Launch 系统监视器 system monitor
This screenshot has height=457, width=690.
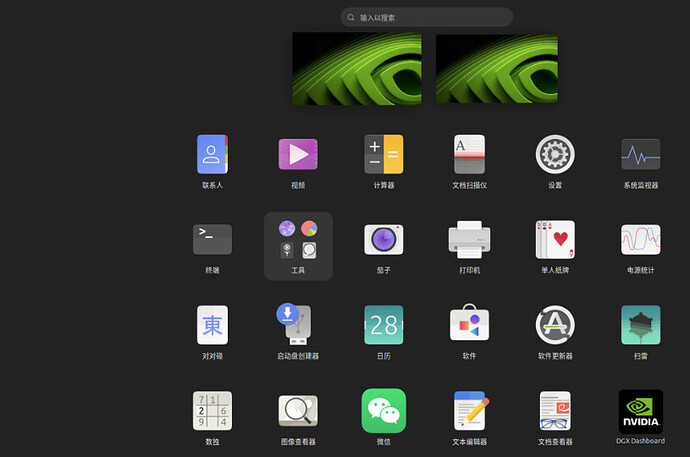click(640, 155)
